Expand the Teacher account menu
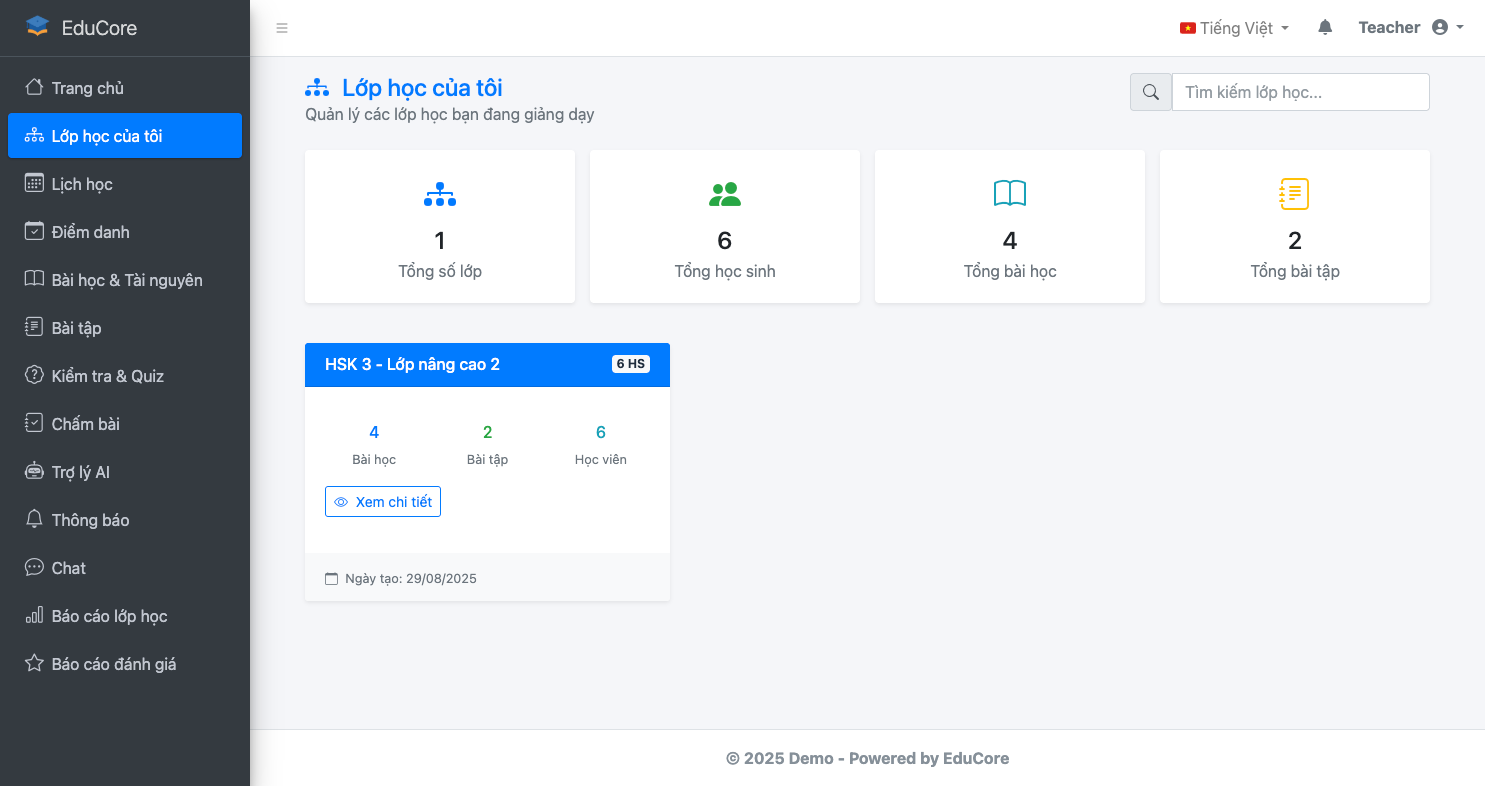 [1411, 27]
